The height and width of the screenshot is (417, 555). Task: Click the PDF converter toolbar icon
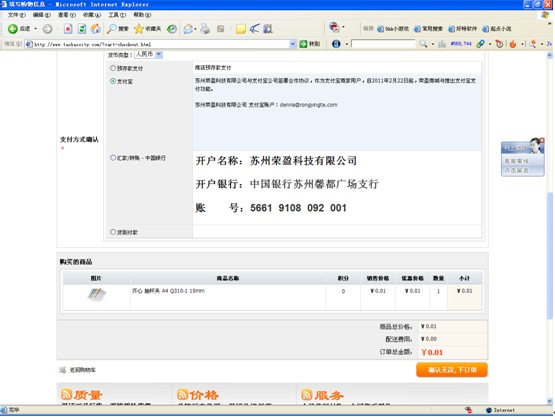[334, 27]
